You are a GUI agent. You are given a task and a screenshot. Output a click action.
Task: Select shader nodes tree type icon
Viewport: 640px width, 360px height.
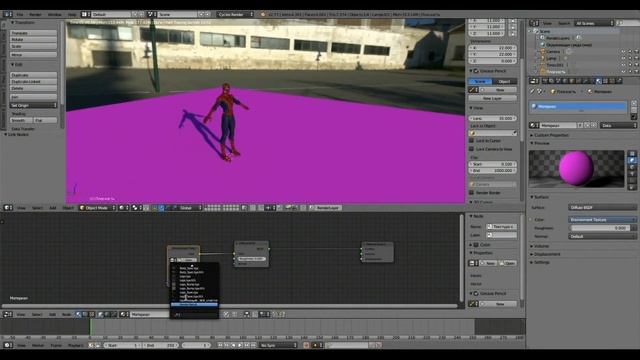click(78, 314)
